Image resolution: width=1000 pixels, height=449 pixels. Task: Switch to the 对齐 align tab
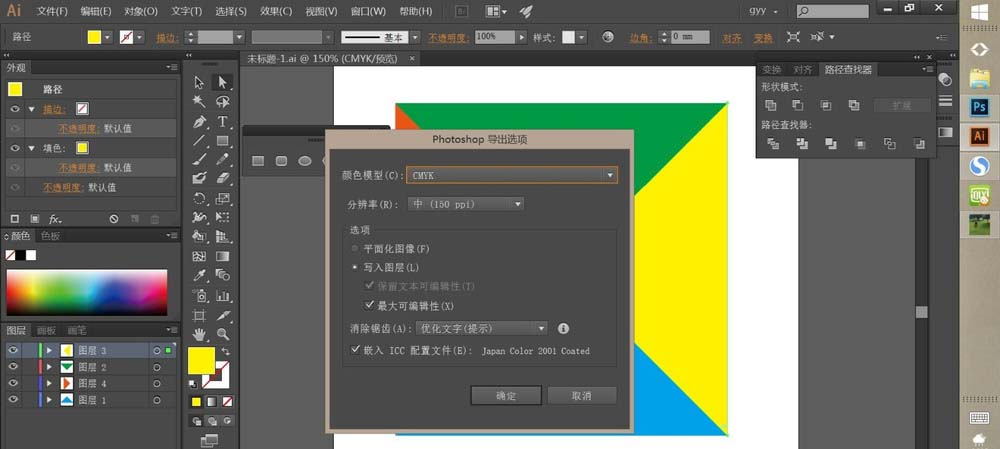pyautogui.click(x=803, y=70)
